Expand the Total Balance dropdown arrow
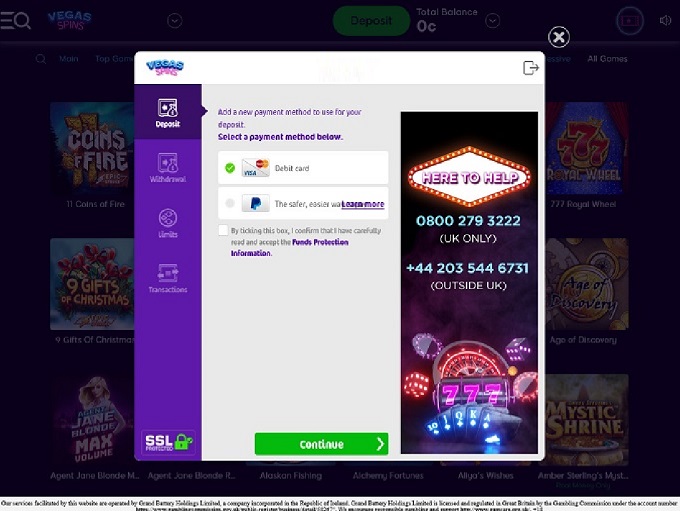Viewport: 680px width, 511px height. (x=492, y=20)
